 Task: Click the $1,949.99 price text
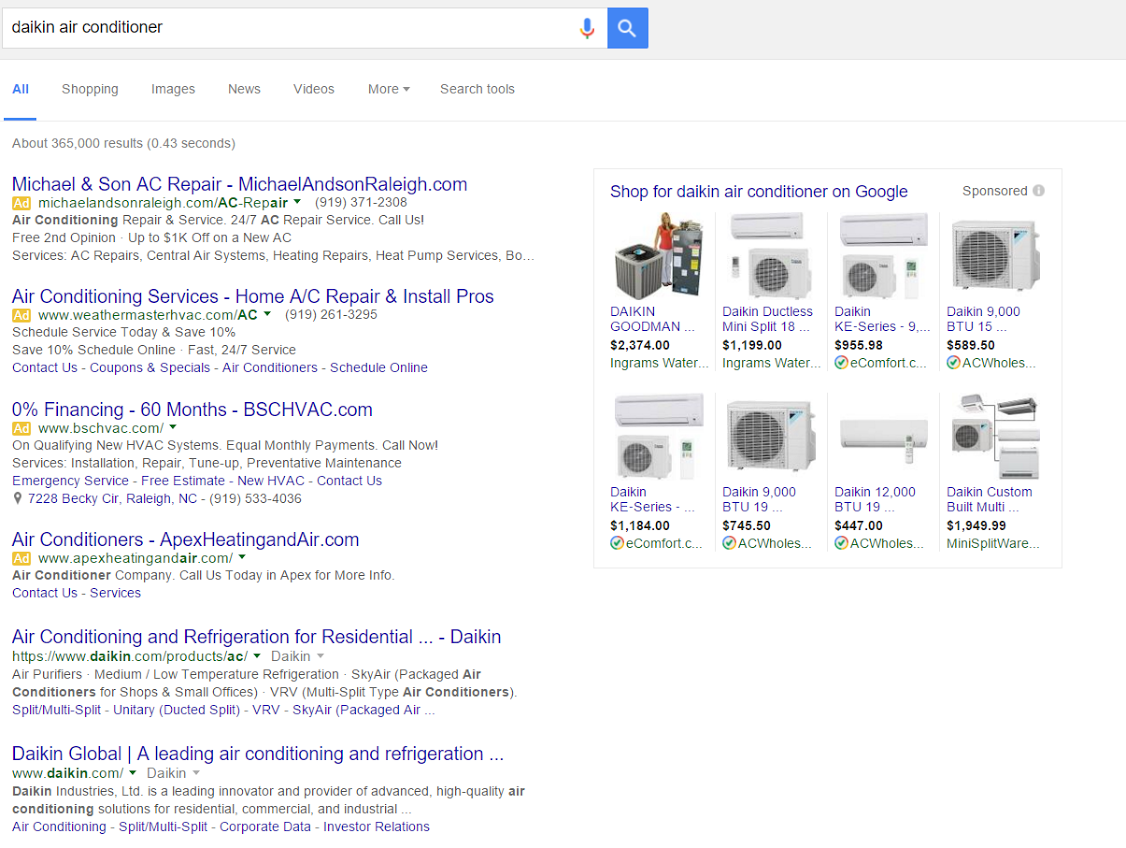point(976,526)
